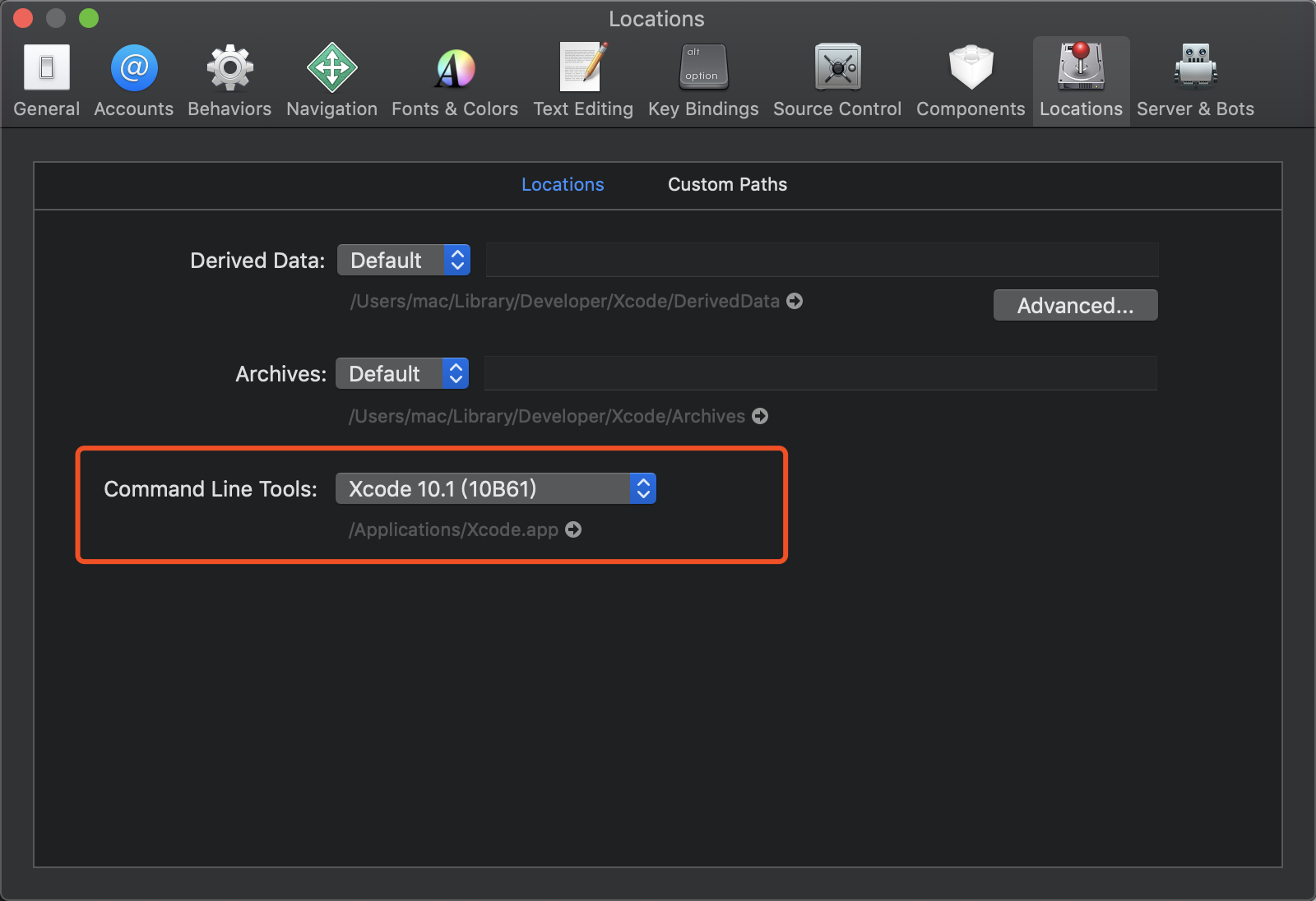
Task: Switch to the Locations tab
Action: click(x=563, y=184)
